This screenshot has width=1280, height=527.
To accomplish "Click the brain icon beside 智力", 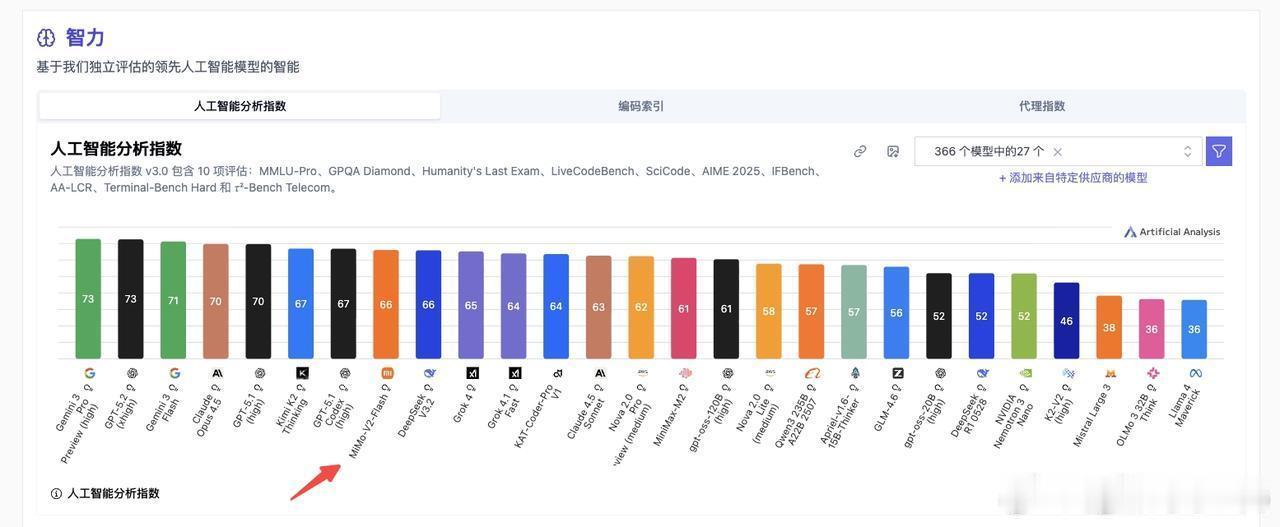I will 46,38.
